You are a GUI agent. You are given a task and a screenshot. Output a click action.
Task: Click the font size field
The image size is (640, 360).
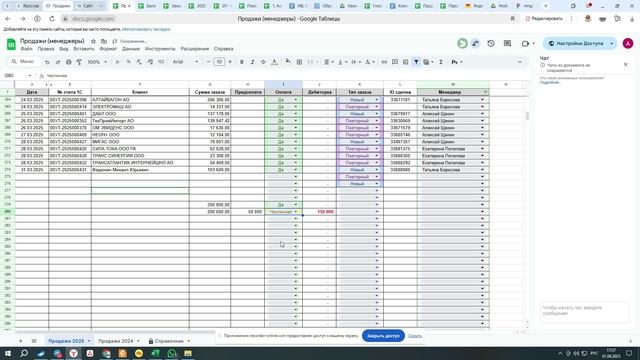click(219, 62)
